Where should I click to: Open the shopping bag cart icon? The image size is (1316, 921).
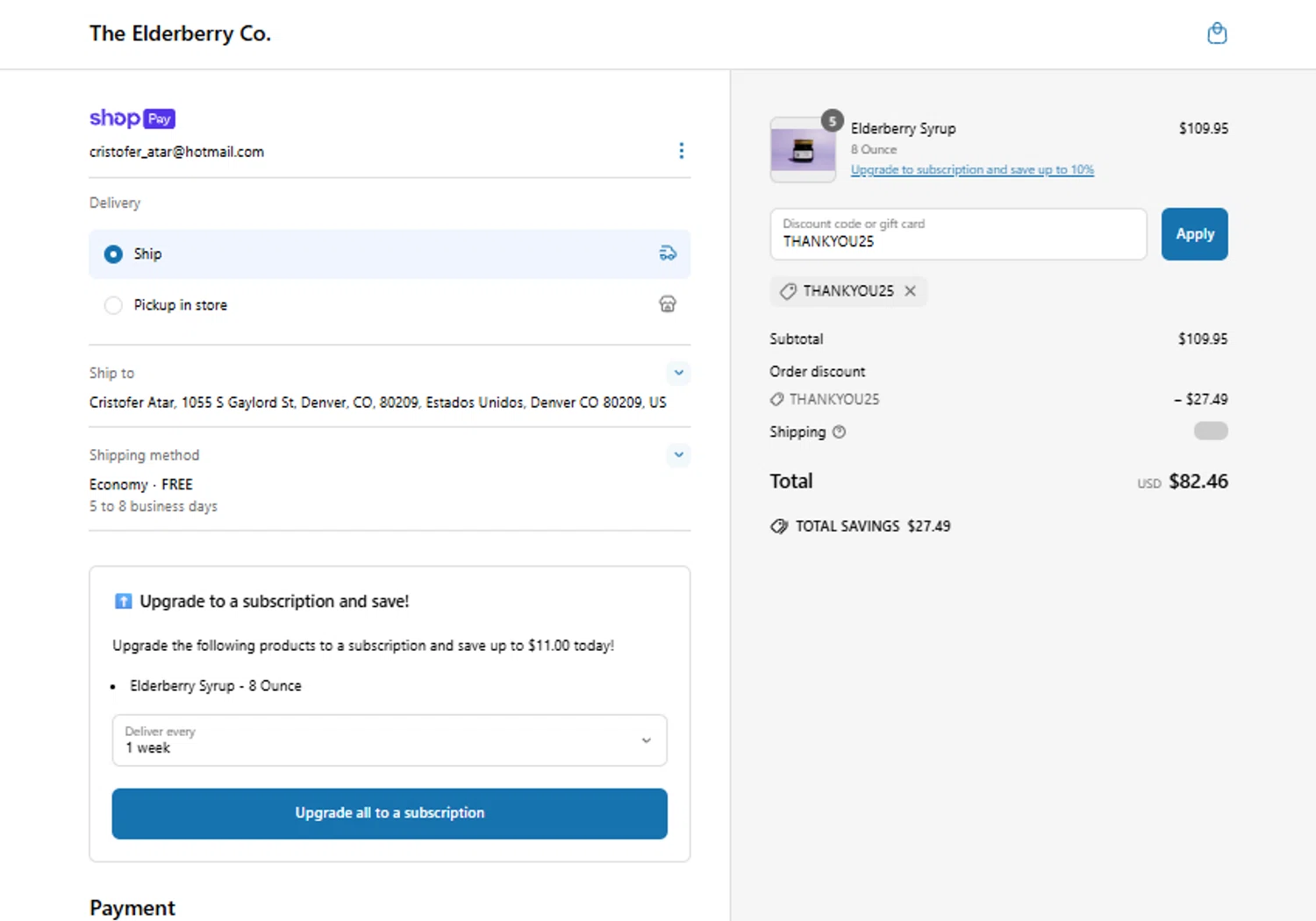point(1217,33)
